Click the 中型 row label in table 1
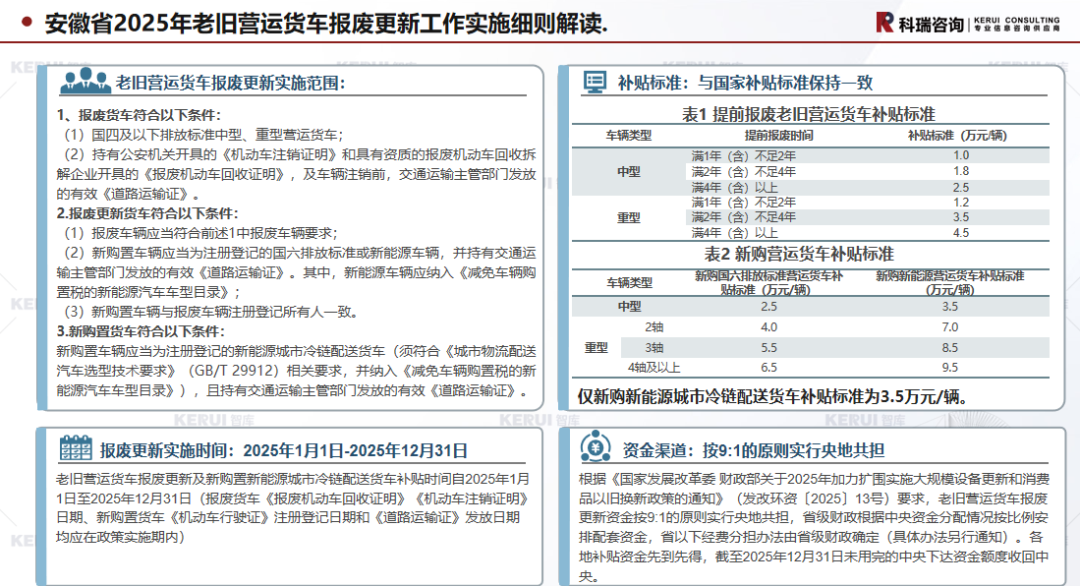The image size is (1080, 586). click(x=628, y=171)
